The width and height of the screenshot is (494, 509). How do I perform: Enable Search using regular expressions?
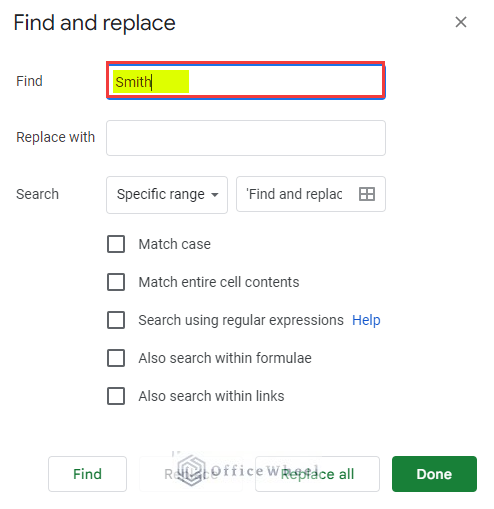[116, 320]
